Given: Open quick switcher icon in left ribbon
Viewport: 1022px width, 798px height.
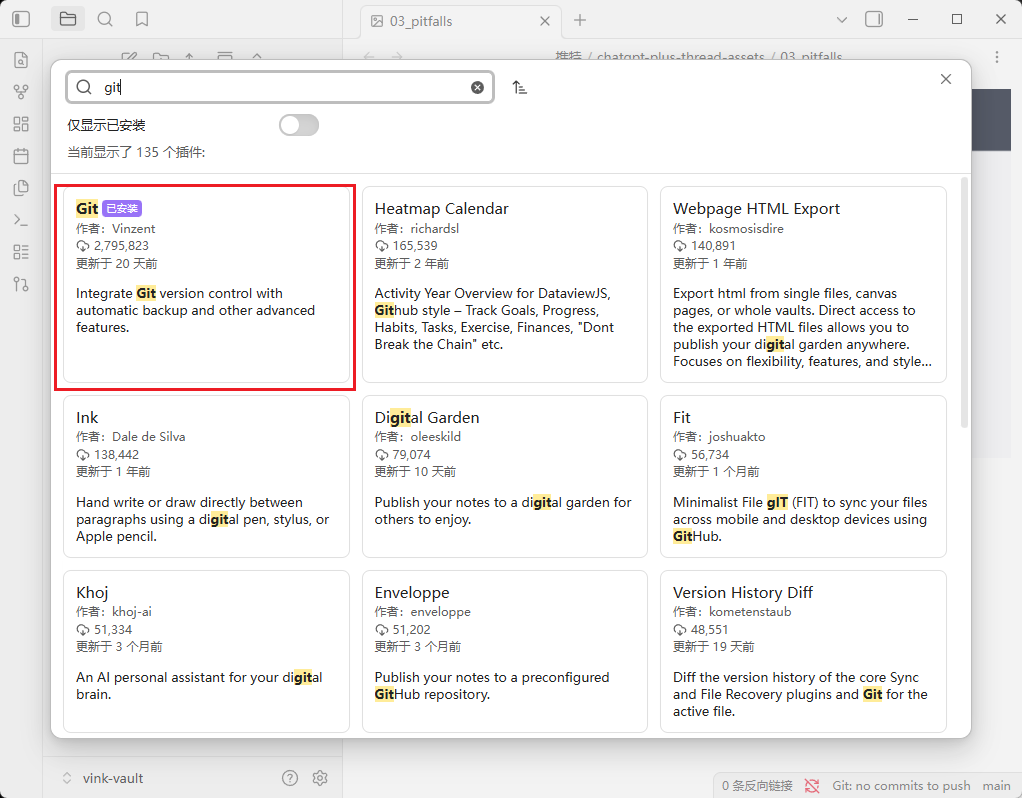Looking at the screenshot, I should [x=21, y=60].
